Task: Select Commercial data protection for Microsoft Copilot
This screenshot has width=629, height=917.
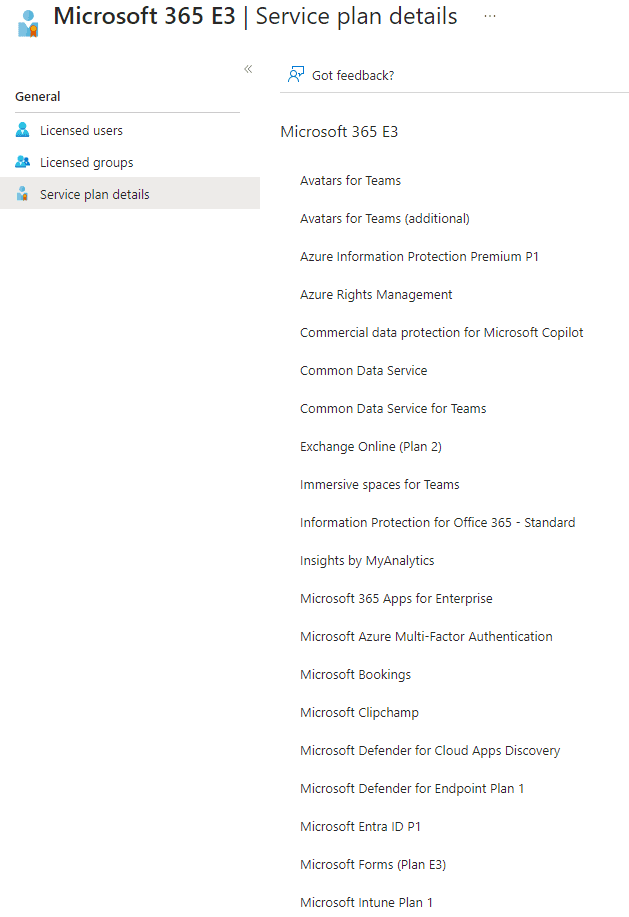Action: pyautogui.click(x=441, y=333)
